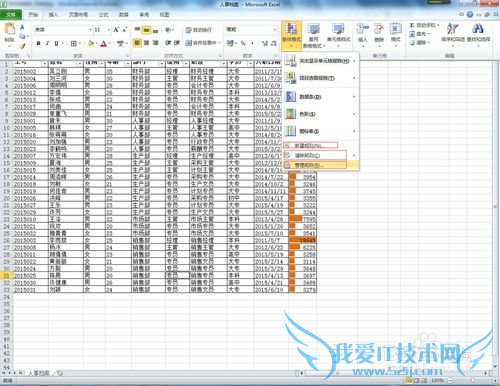This screenshot has width=500, height=386.
Task: Select the Format Painter brush
Action: [22, 46]
